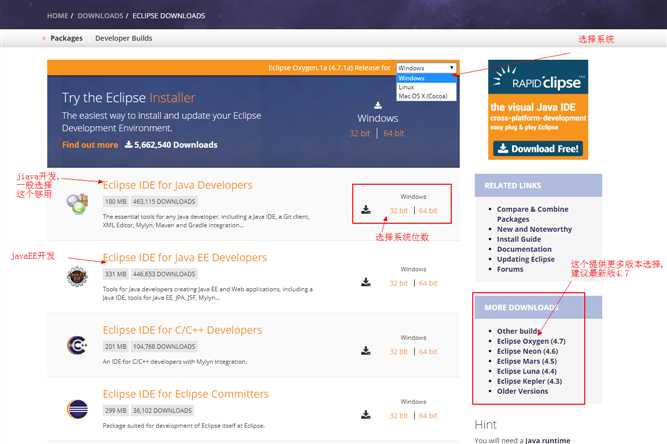This screenshot has width=667, height=444.
Task: Click ECLIPSE DOWNLOADS breadcrumb item
Action: pyautogui.click(x=169, y=16)
